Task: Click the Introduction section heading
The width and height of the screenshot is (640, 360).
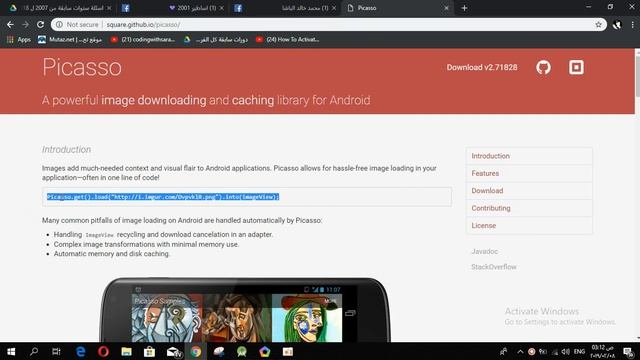Action: pos(67,149)
